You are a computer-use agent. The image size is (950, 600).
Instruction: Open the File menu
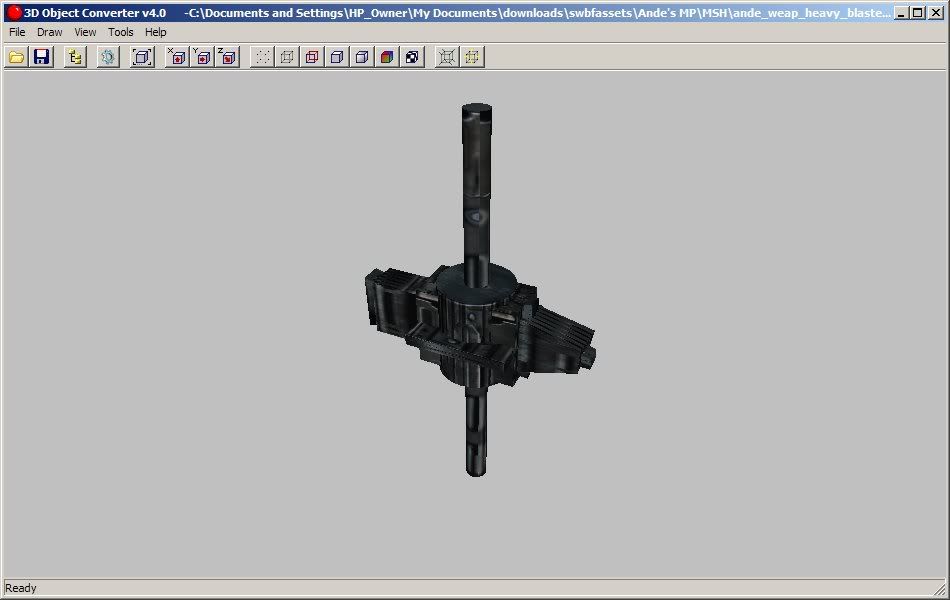click(17, 32)
